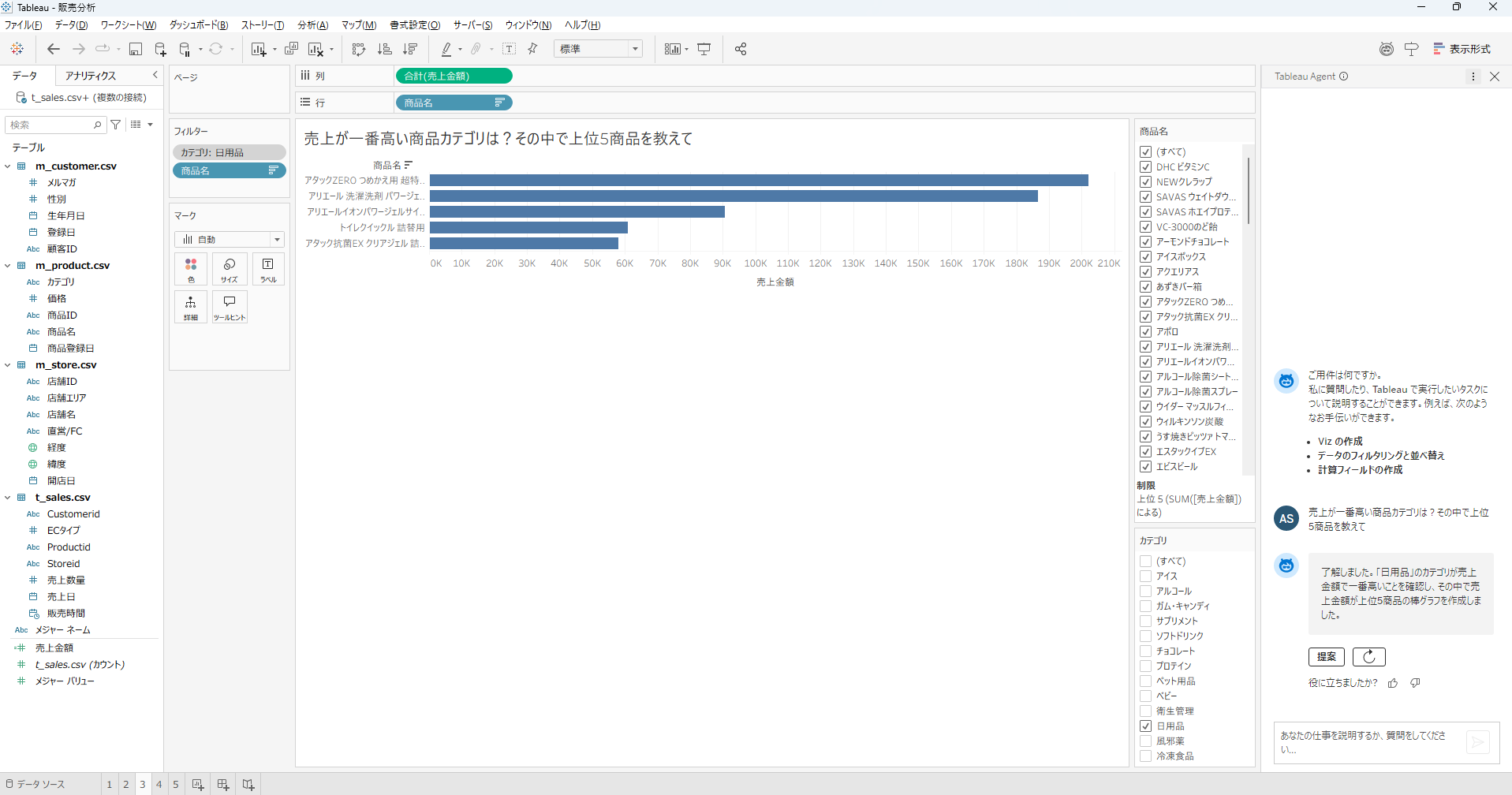Open the Tooltip mark card
Screen dimensions: 1512x795
click(230, 307)
